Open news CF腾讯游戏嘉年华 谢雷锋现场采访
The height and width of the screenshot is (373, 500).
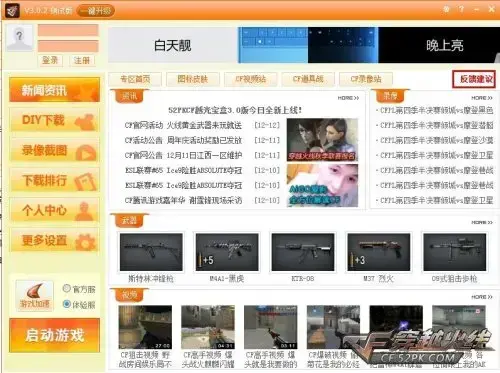(x=183, y=200)
